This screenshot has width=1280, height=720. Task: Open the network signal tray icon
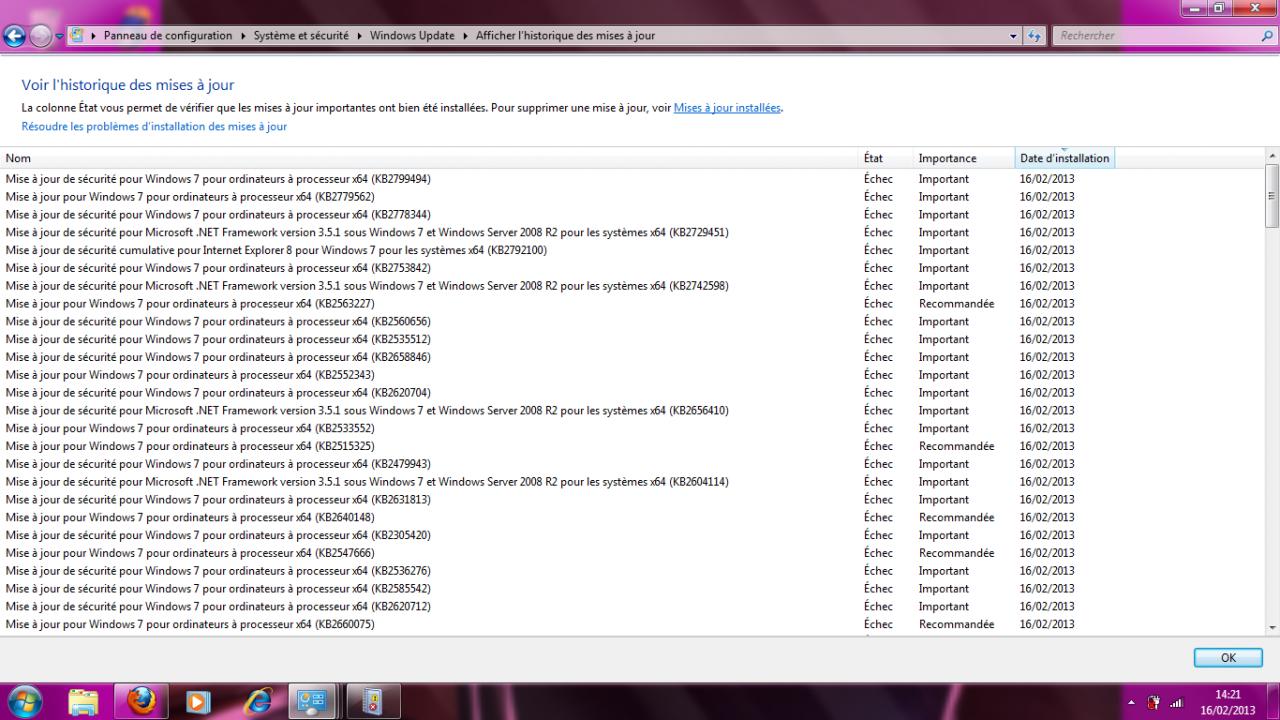coord(1175,702)
